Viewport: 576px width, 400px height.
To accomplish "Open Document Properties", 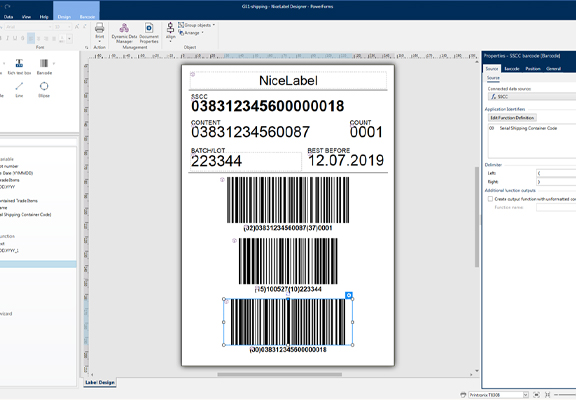I will [149, 33].
